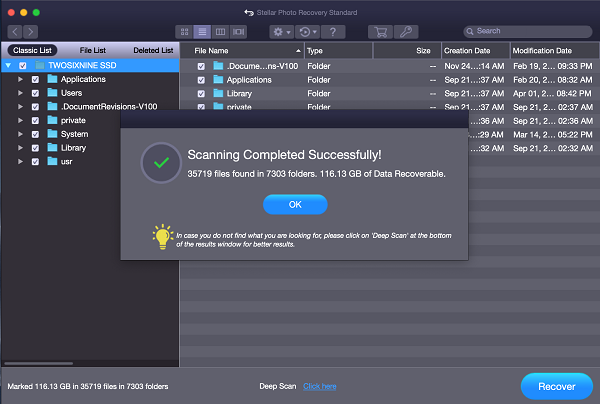Click the Applications folder icon in the file list
Viewport: 600px width, 404px height.
[218, 80]
